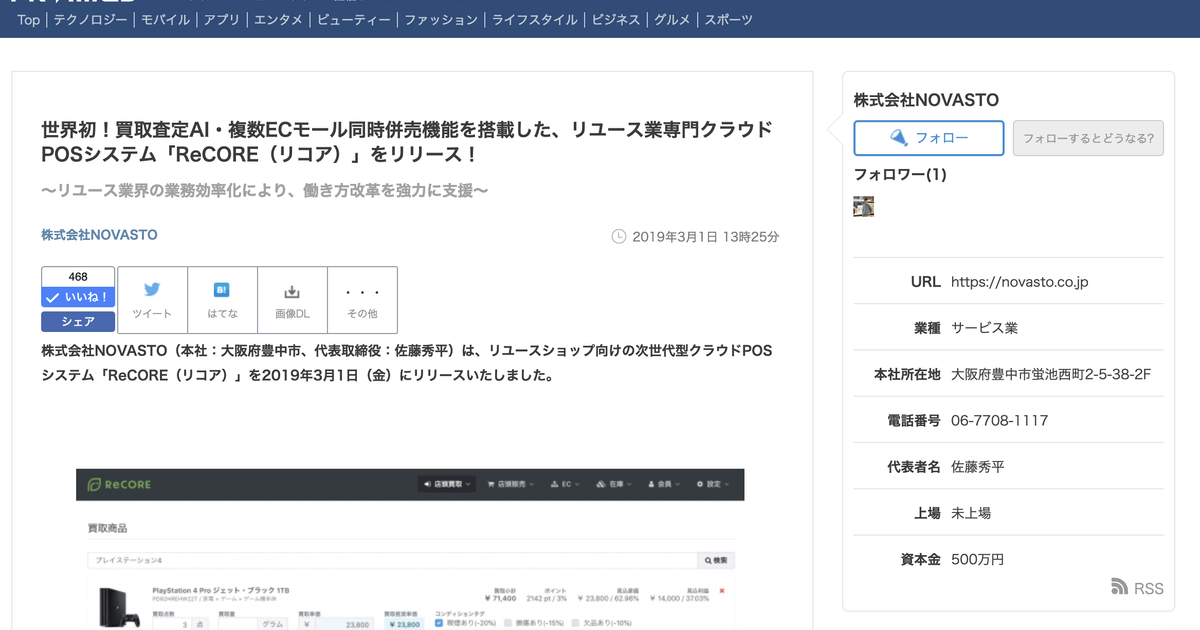Screen dimensions: 1200x630
Task: Click the フォローするとどうなる? button
Action: [1089, 138]
